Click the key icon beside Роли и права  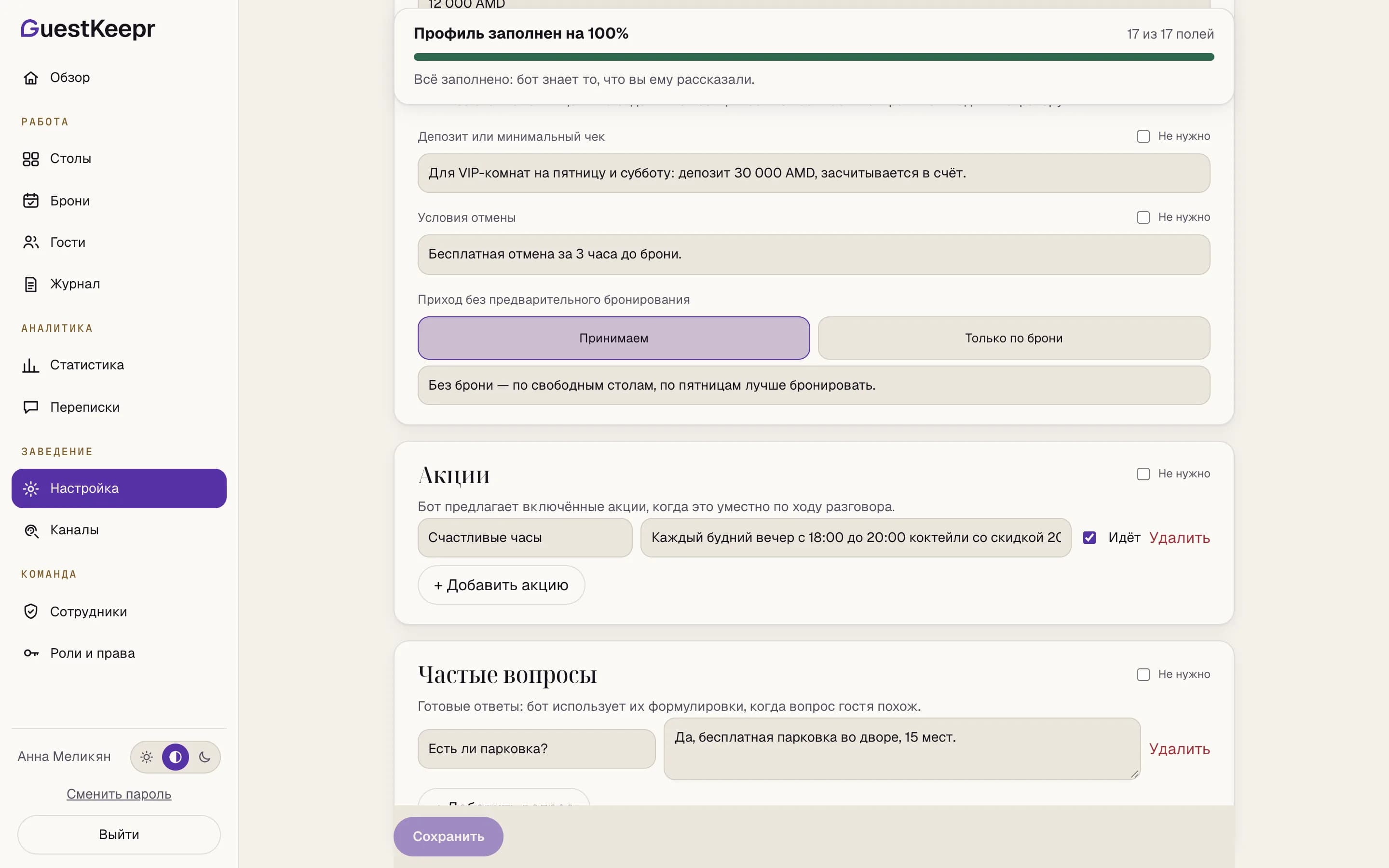pyautogui.click(x=31, y=653)
